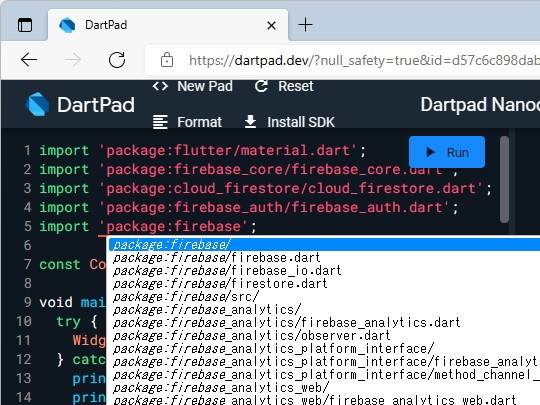Click the const keyword on line 7
This screenshot has height=405, width=540.
[60, 264]
